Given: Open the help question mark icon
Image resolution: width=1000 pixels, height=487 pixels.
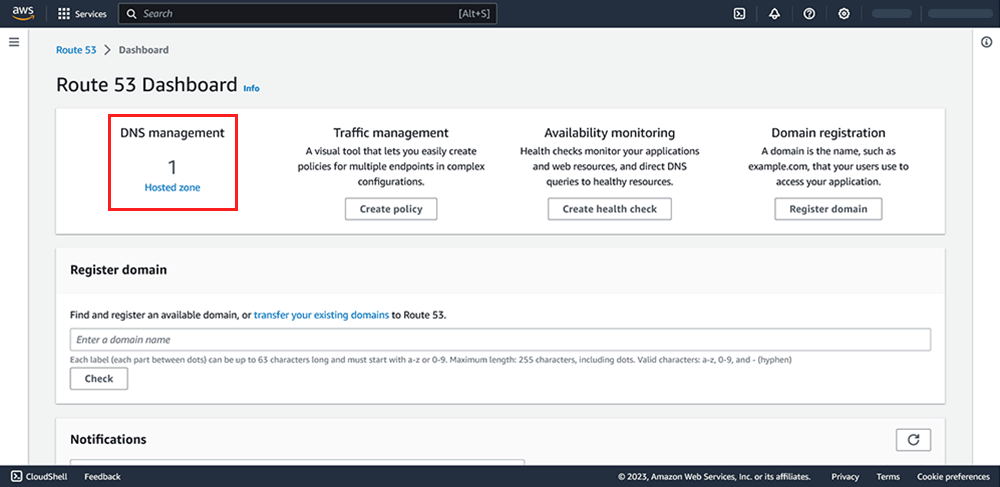Looking at the screenshot, I should (809, 13).
